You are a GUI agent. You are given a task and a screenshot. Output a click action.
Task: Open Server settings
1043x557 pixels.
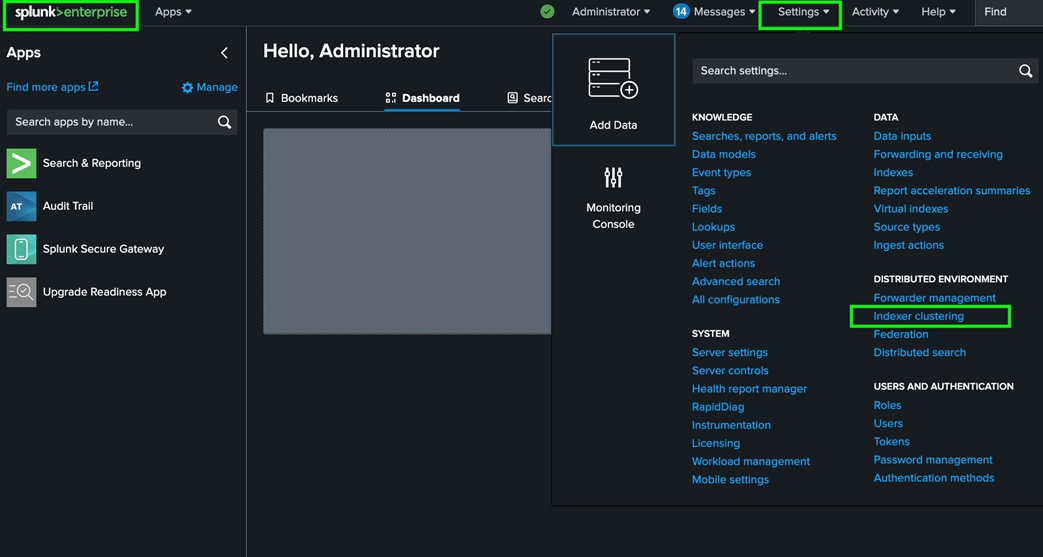click(x=730, y=353)
